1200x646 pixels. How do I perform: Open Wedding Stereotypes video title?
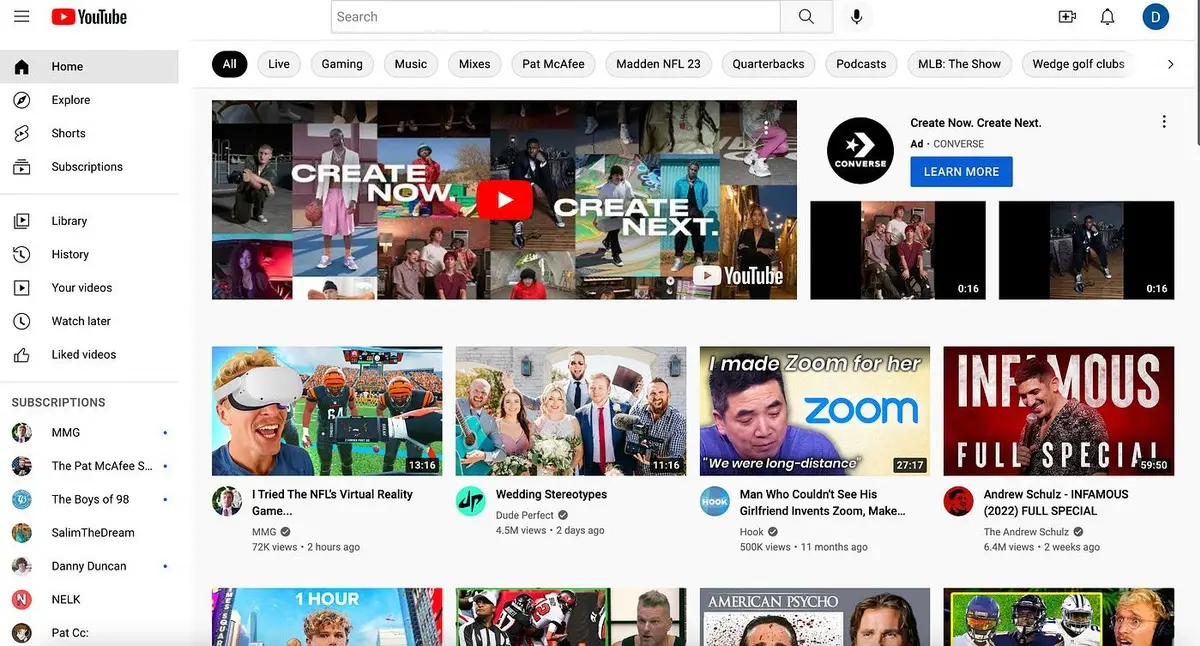point(551,495)
